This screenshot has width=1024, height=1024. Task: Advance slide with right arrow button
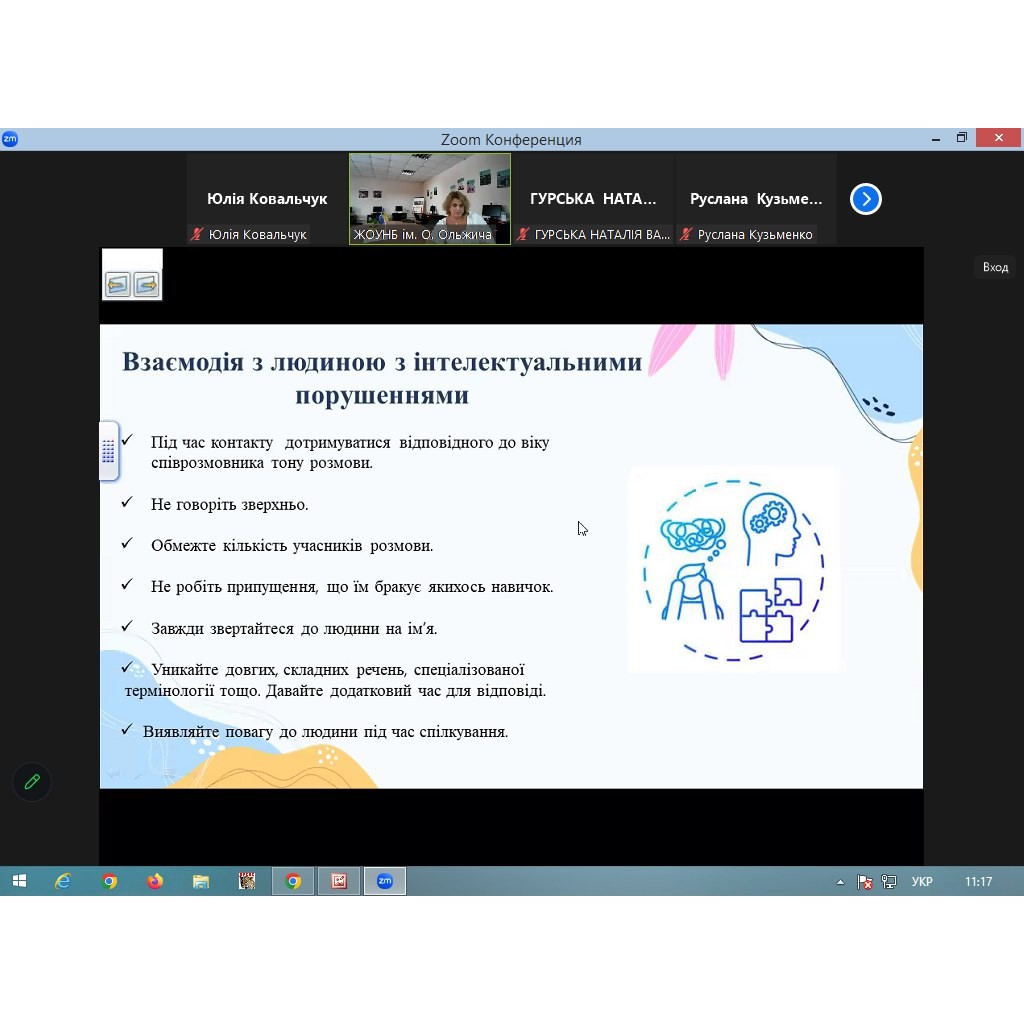146,285
